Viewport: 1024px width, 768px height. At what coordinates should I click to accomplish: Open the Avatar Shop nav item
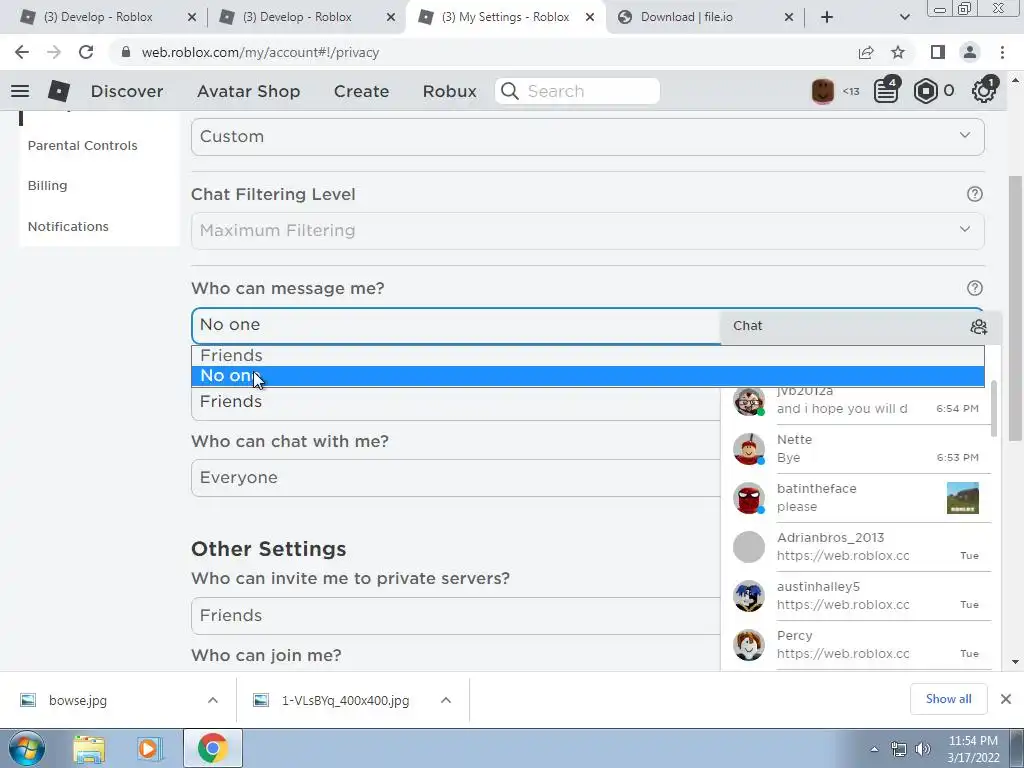[x=249, y=91]
